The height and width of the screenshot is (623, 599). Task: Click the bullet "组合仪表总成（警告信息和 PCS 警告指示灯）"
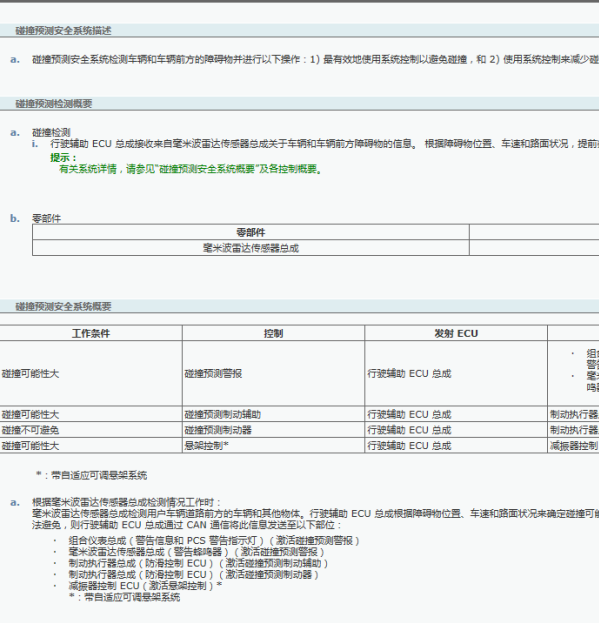coord(214,540)
